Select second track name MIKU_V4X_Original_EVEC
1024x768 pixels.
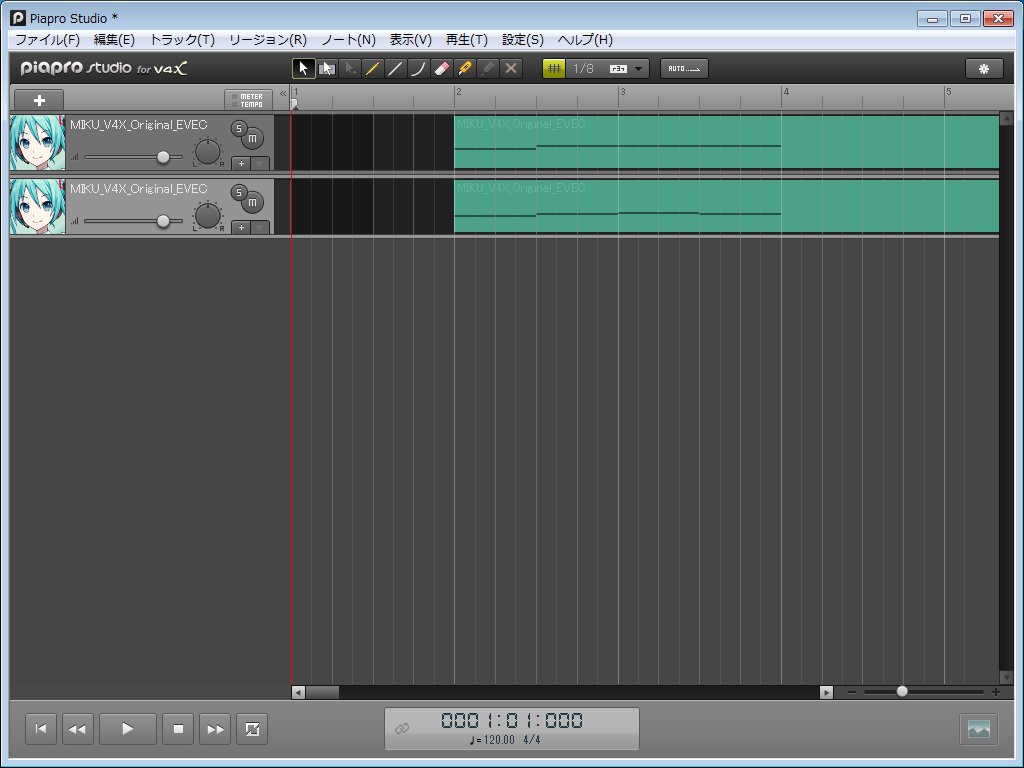[x=138, y=189]
